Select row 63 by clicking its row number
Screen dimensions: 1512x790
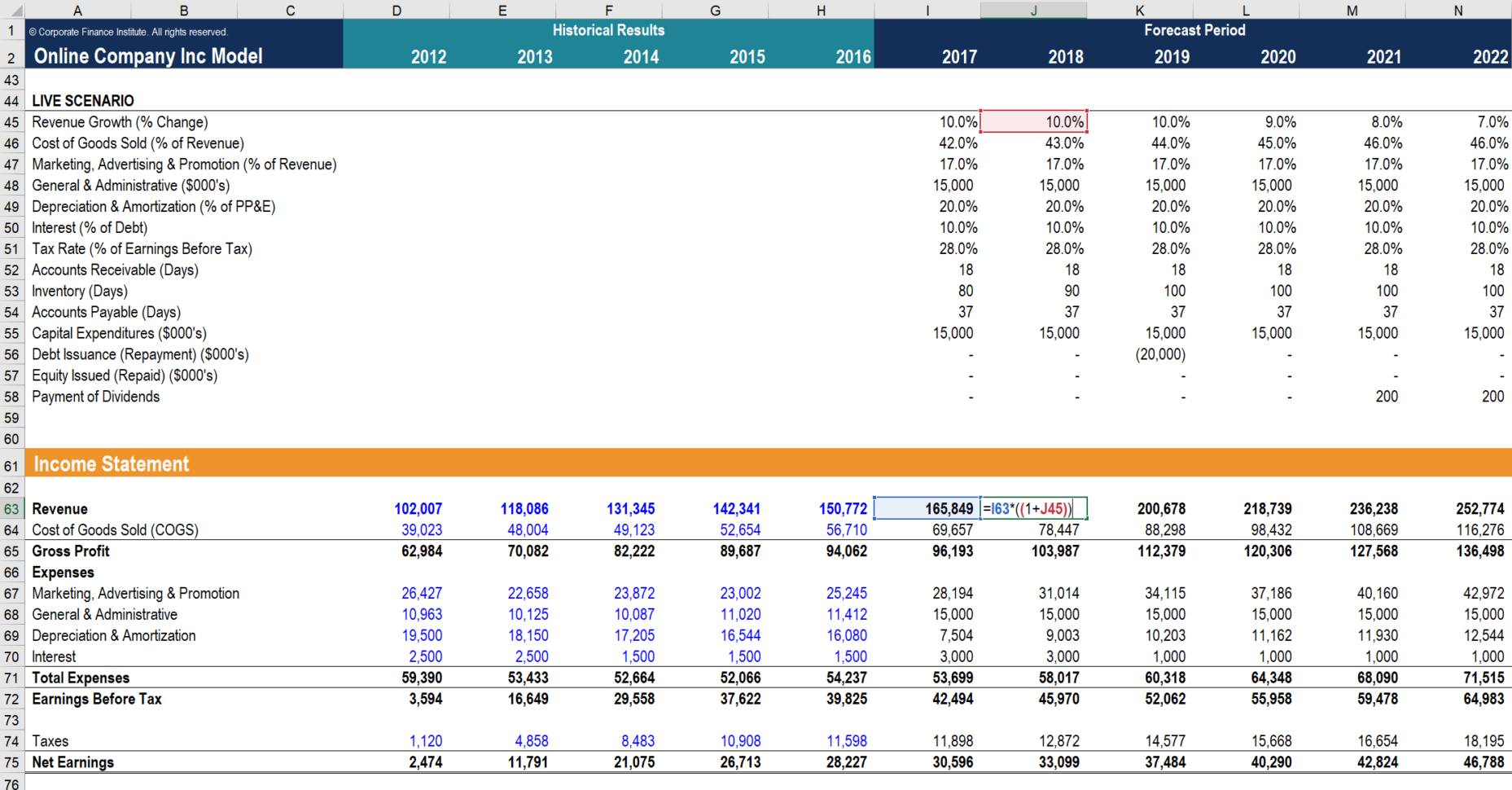12,508
